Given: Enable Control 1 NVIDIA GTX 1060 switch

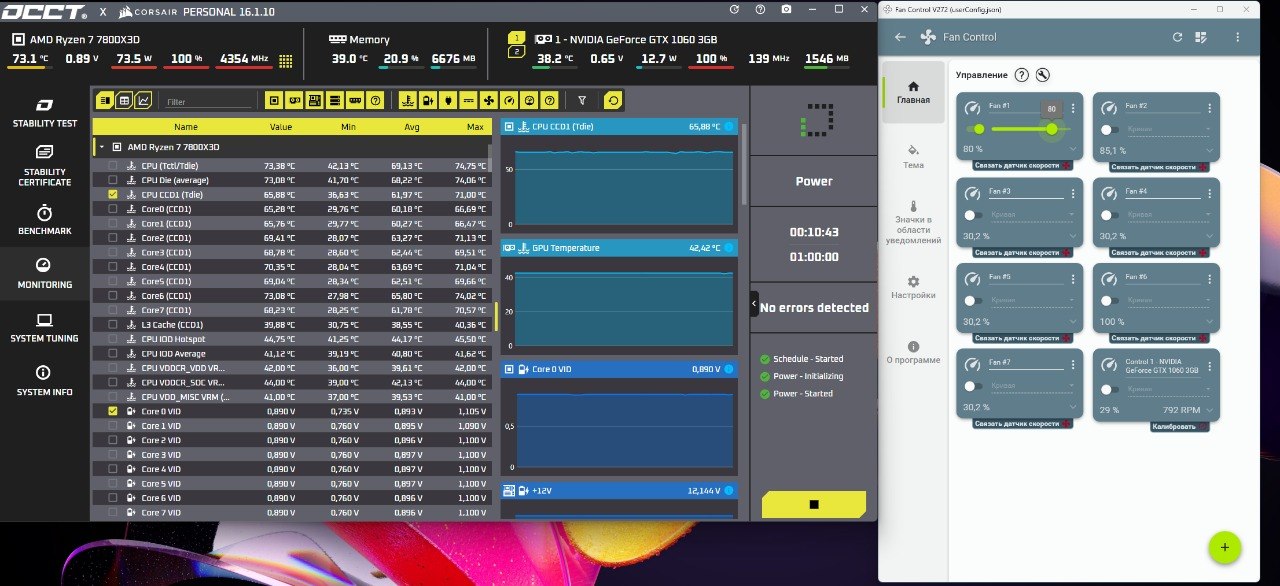Looking at the screenshot, I should click(x=1110, y=389).
